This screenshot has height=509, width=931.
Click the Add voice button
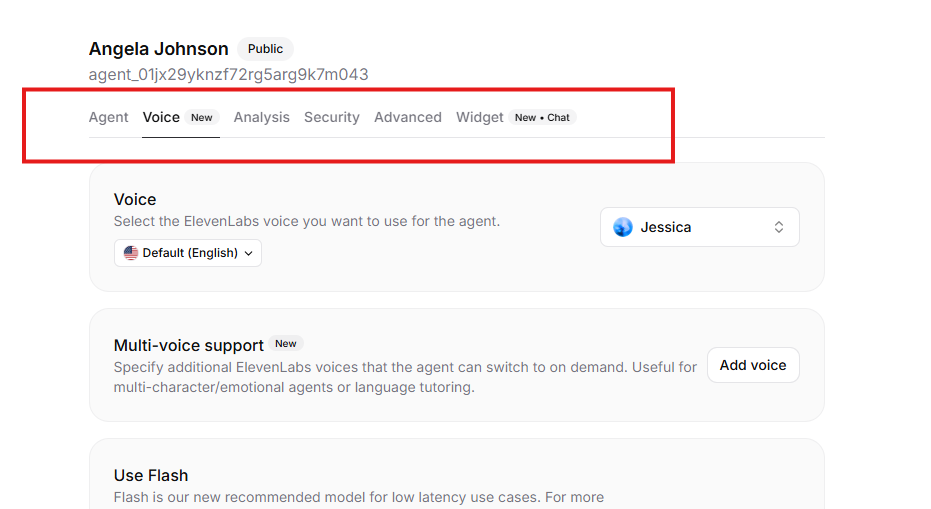click(x=753, y=365)
